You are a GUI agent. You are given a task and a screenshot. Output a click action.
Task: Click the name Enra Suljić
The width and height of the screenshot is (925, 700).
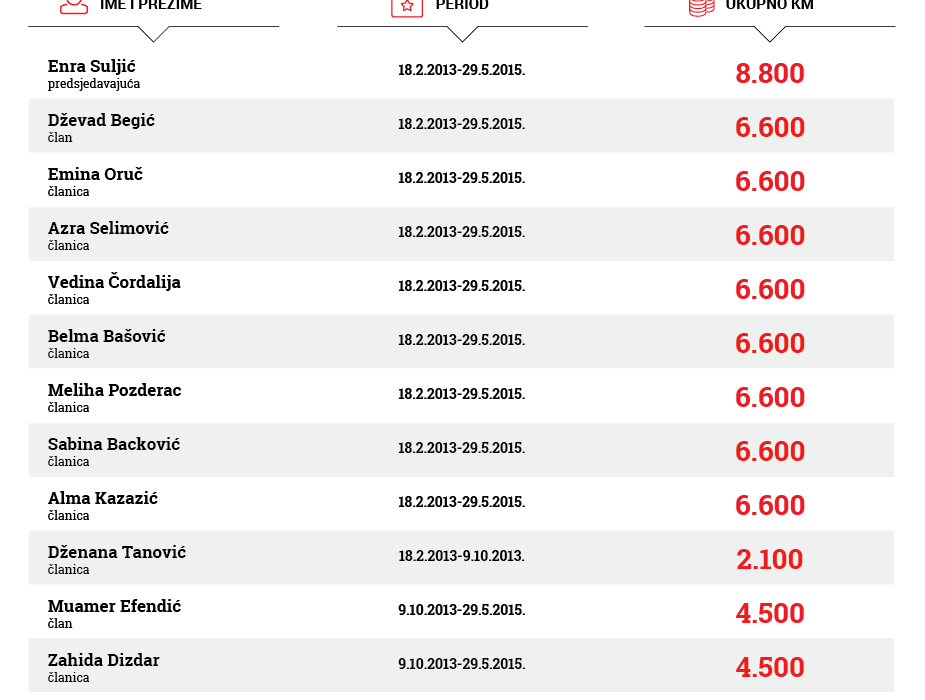(x=92, y=66)
